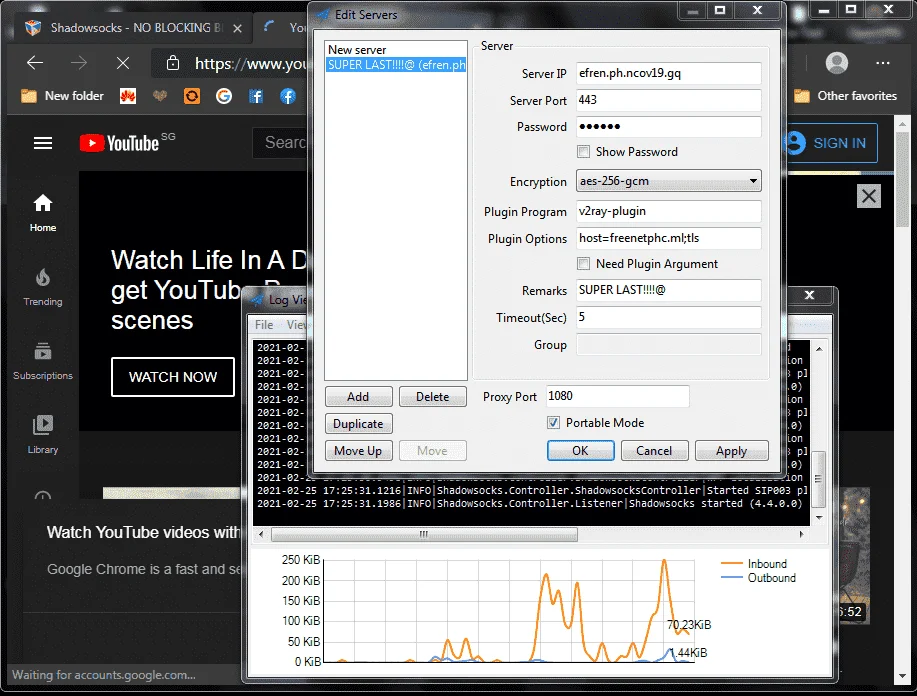Open Library in YouTube sidebar
The image size is (917, 696).
click(43, 435)
